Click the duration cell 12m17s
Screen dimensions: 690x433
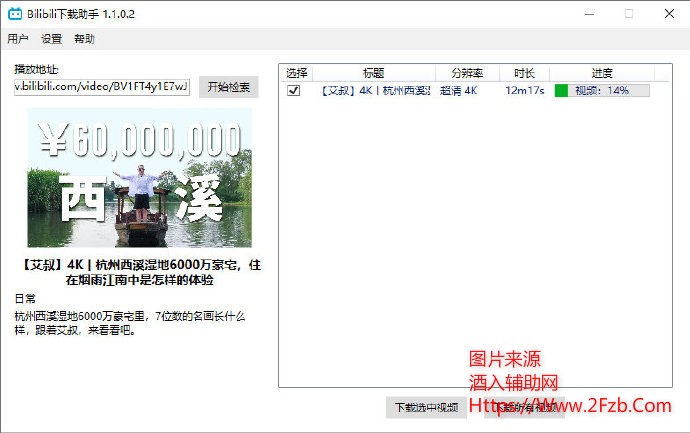[x=525, y=90]
